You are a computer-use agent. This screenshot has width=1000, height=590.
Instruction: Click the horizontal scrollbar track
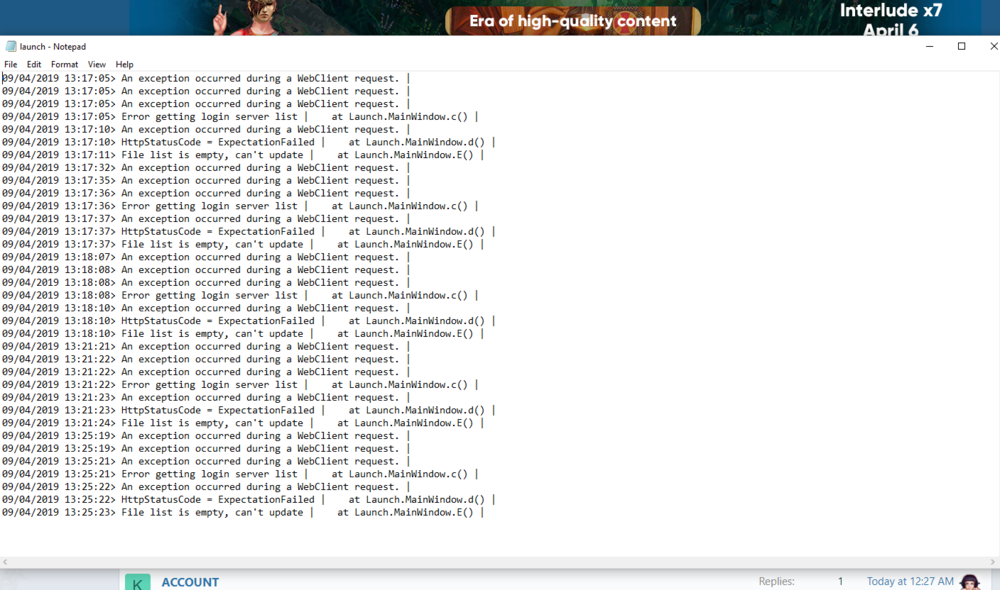(500, 563)
